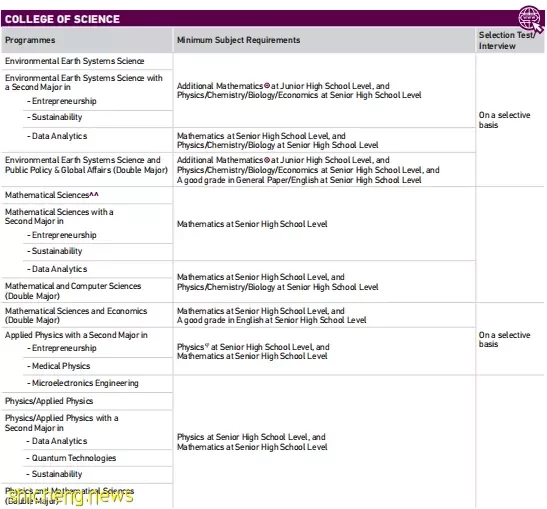Select Environmental Earth Systems Science with a Second Major

(x=84, y=82)
